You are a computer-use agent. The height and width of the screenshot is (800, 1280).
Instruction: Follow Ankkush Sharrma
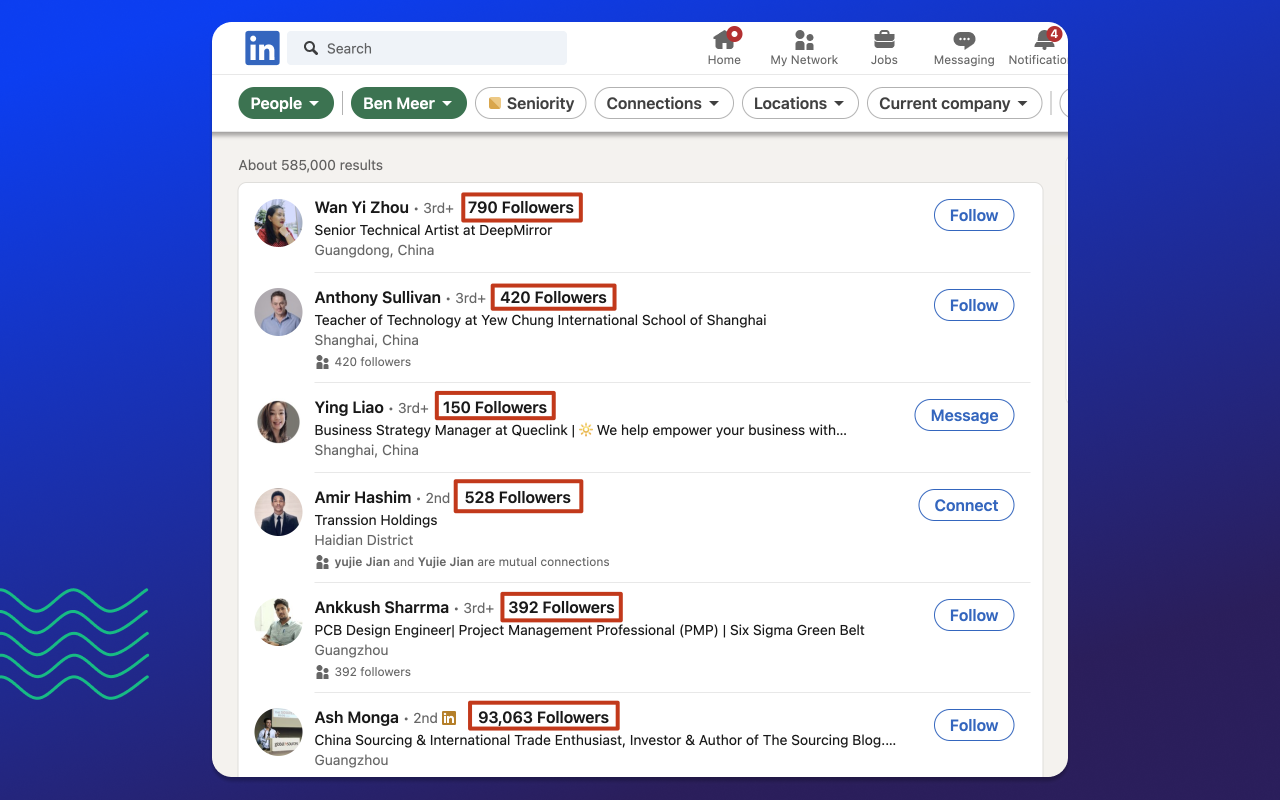(974, 615)
